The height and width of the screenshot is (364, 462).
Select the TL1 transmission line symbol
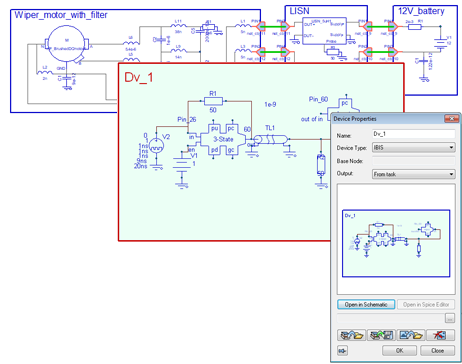click(x=270, y=139)
